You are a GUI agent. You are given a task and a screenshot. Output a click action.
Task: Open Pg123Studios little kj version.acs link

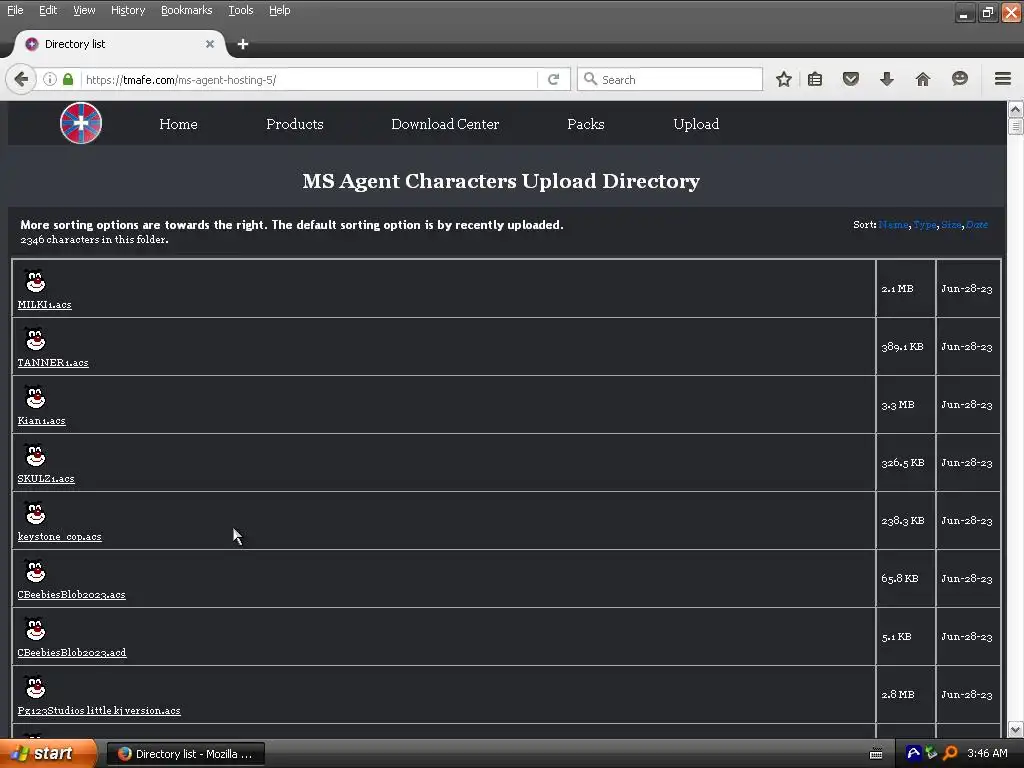99,711
